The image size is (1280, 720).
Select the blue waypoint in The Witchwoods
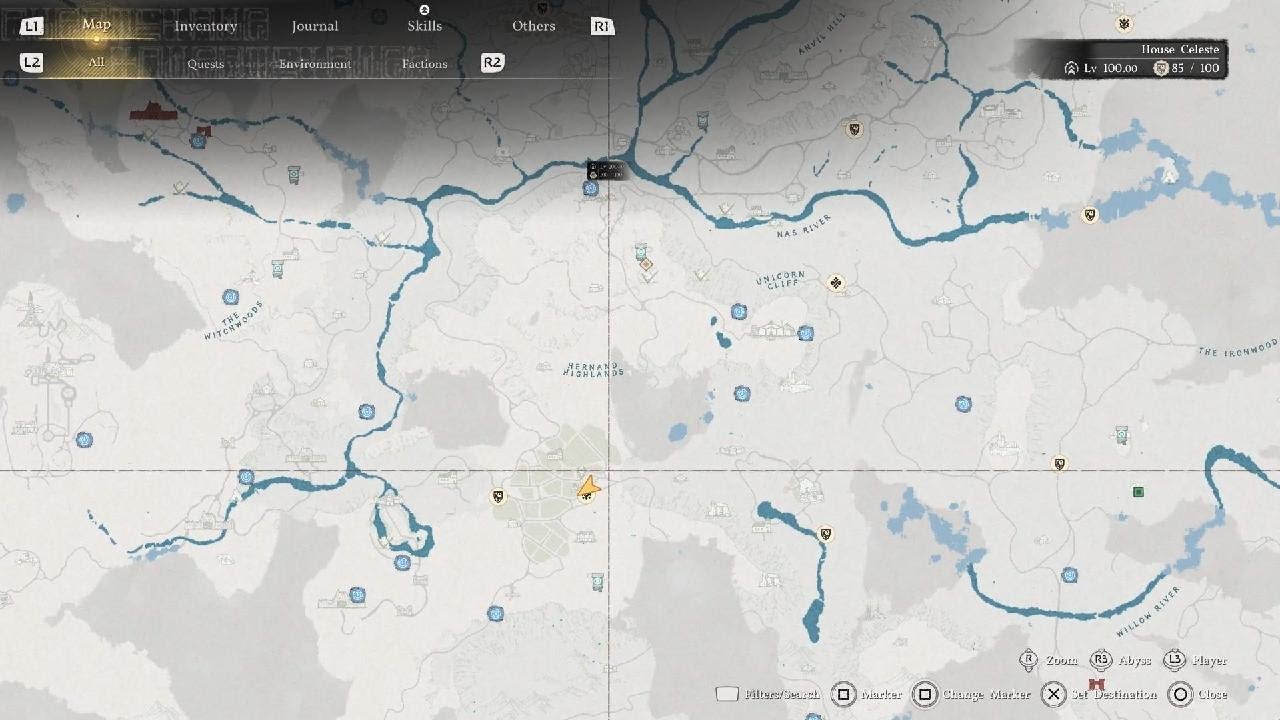[x=231, y=297]
